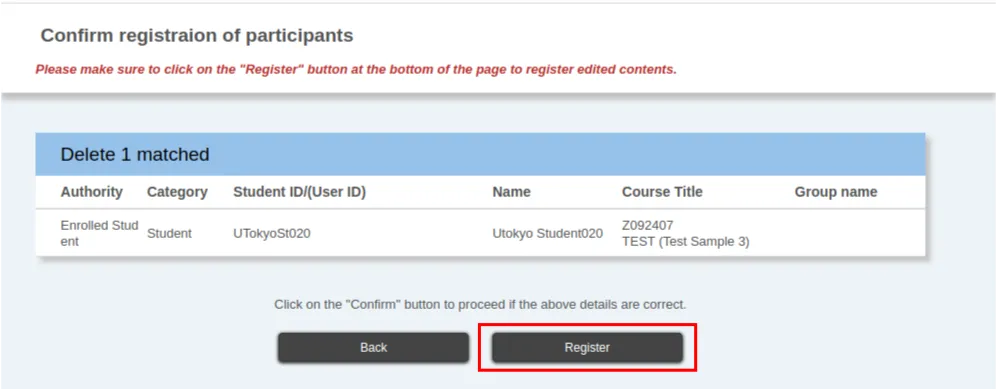Screen dimensions: 997x389
Task: Click the Group name column header
Action: pyautogui.click(x=835, y=192)
